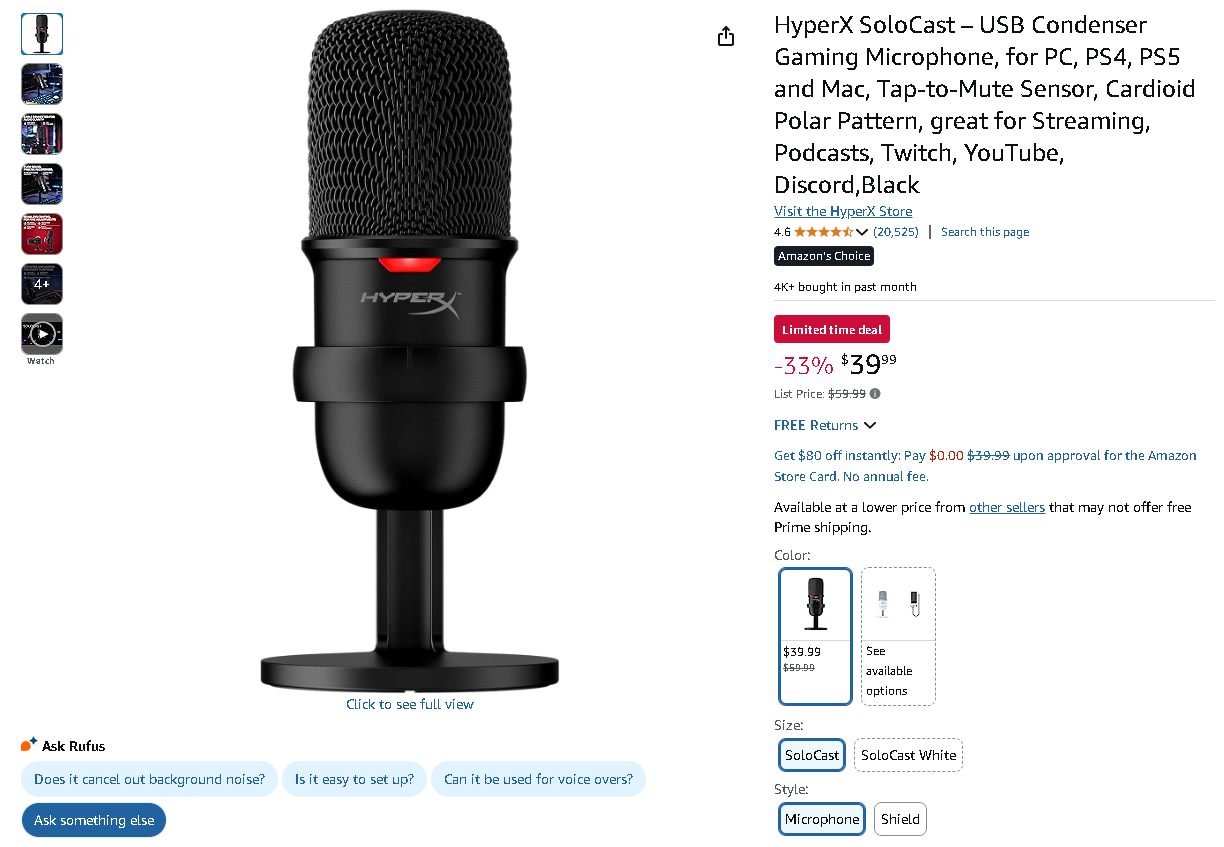1224x847 pixels.
Task: Click the share icon above product image
Action: point(726,37)
